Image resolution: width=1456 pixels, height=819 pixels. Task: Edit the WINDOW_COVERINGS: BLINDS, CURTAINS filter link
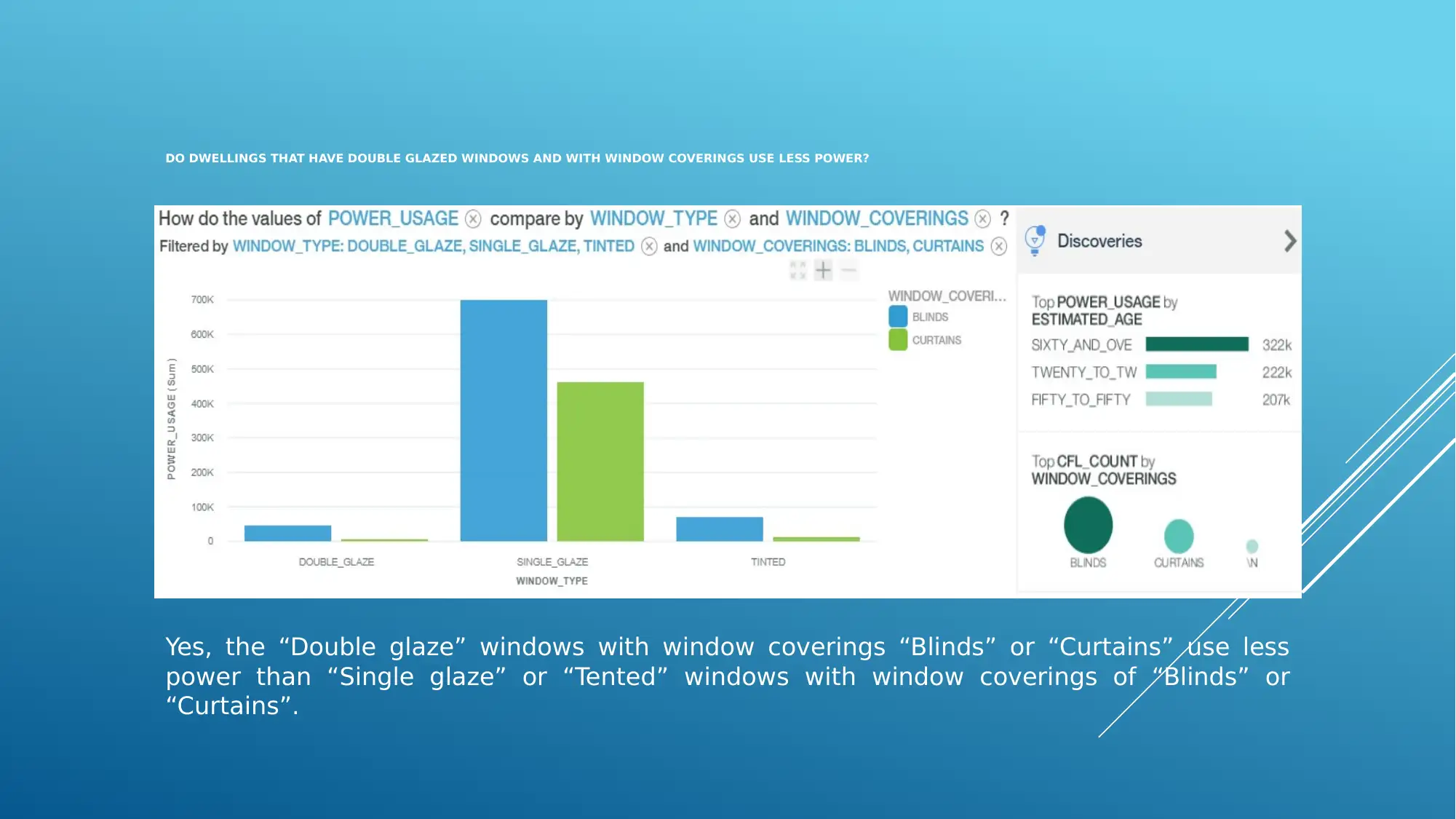(838, 246)
